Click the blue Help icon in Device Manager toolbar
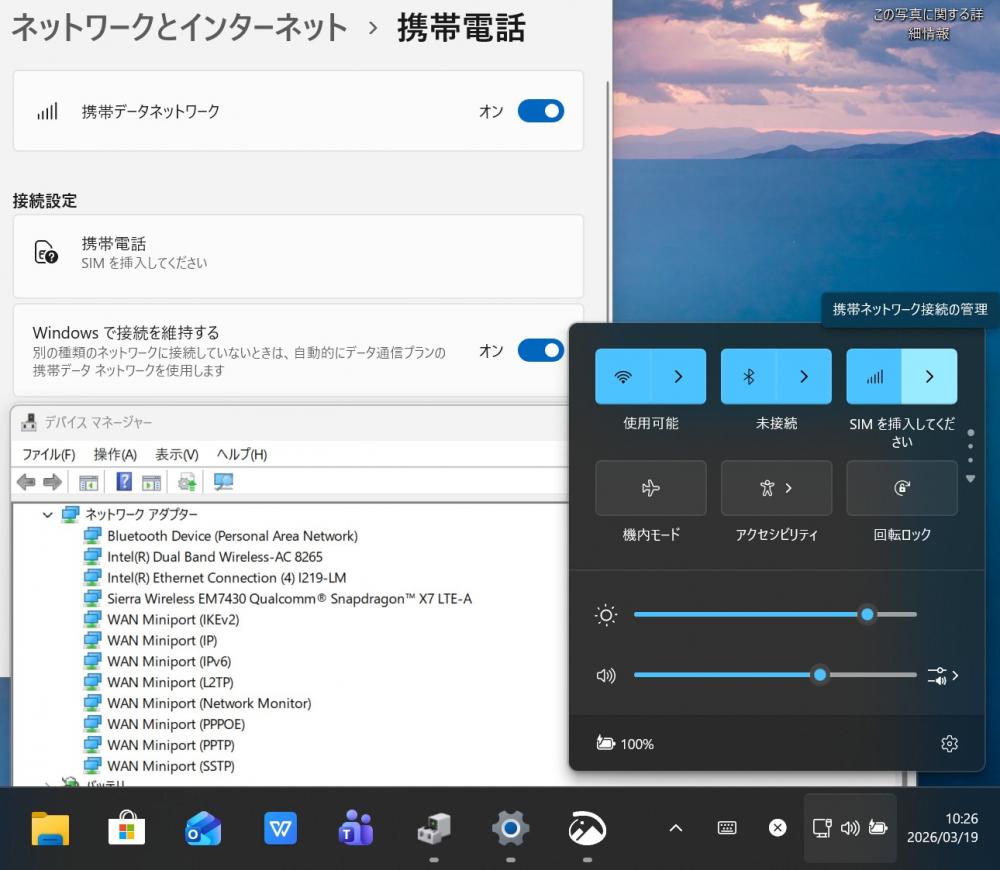Screen dimensions: 1000x870 click(x=124, y=482)
